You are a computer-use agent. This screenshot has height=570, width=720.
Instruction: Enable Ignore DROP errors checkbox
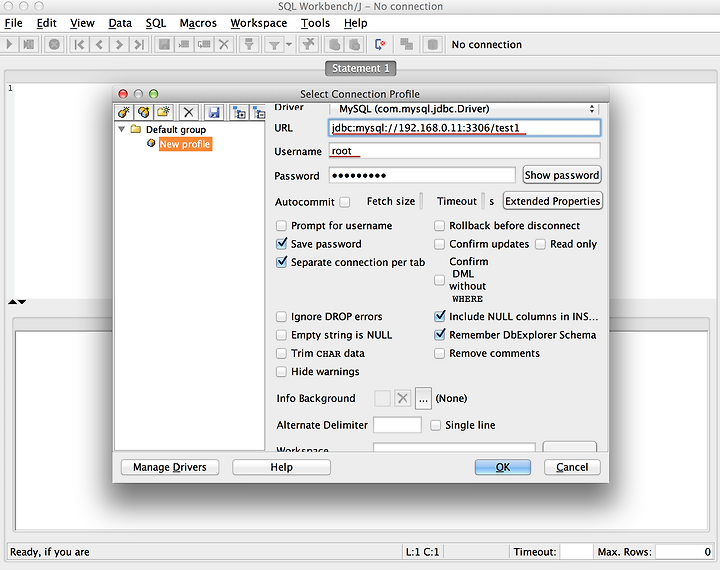(281, 316)
